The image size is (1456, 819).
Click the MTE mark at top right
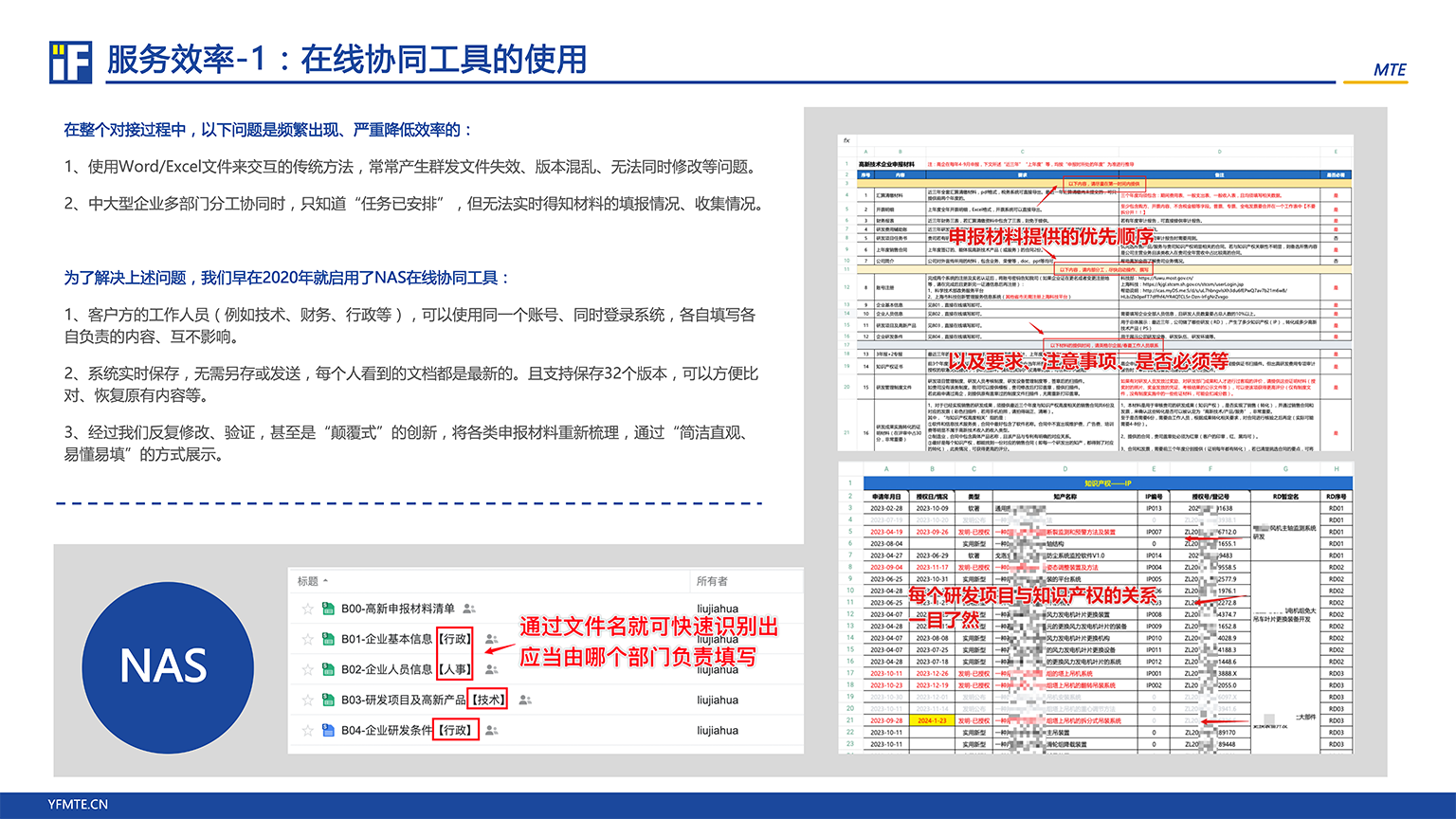point(1390,69)
